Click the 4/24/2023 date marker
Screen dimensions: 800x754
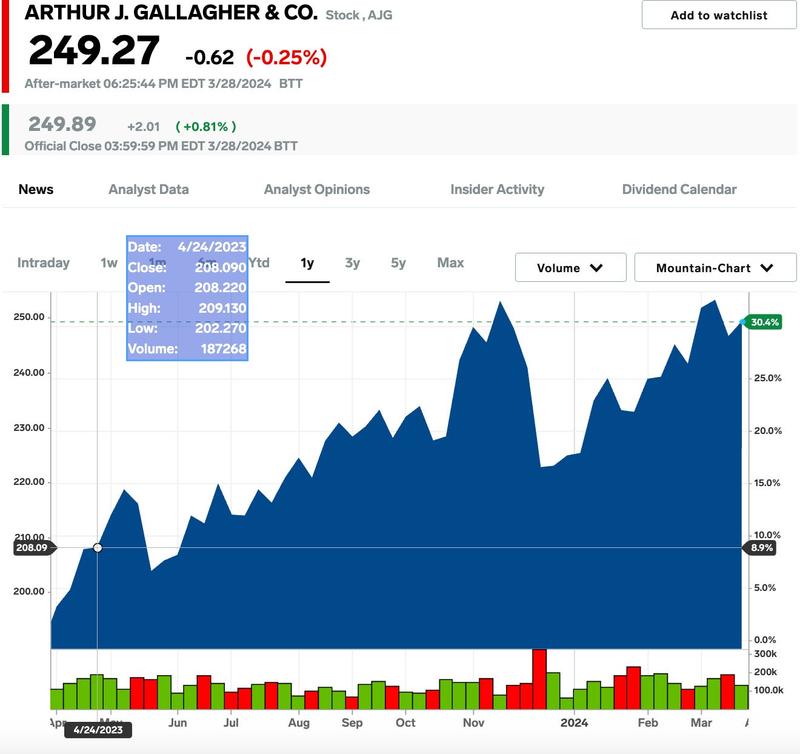(x=98, y=730)
